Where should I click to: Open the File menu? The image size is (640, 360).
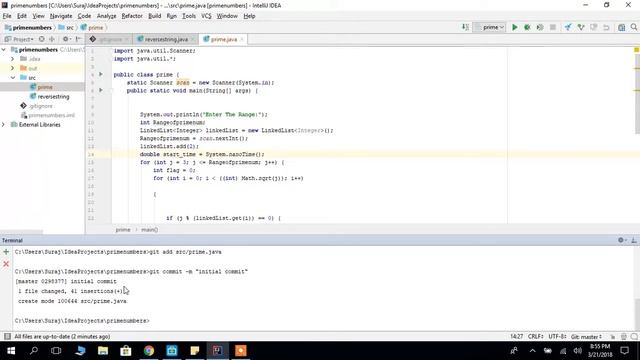point(7,16)
